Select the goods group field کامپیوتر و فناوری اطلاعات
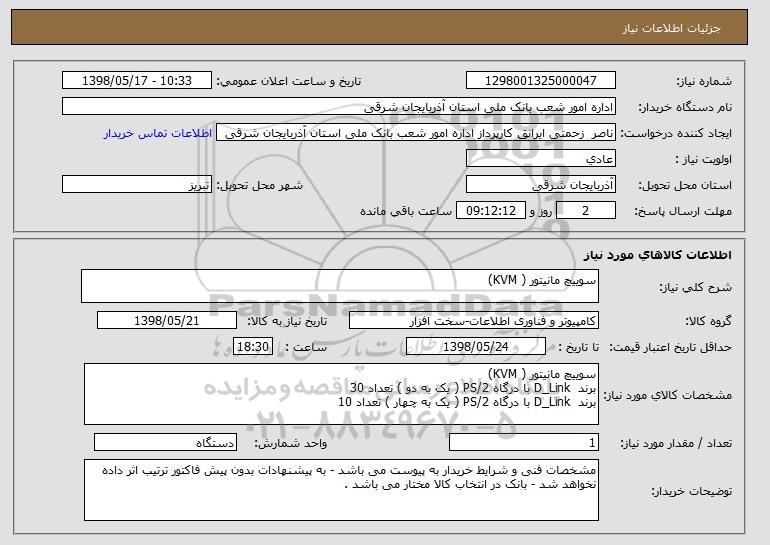This screenshot has height=545, width=770. pyautogui.click(x=474, y=321)
